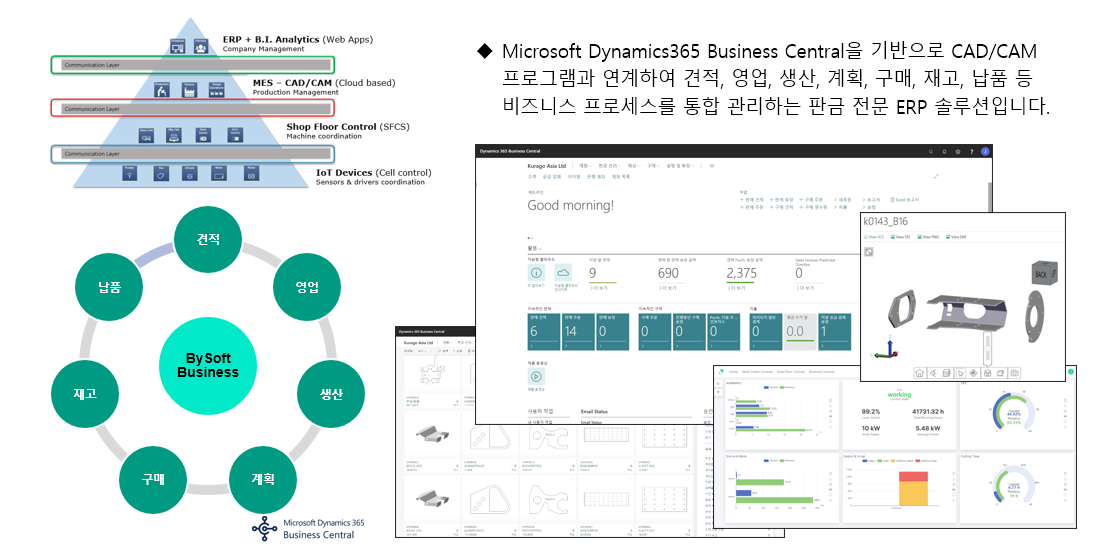Click the 생산 circle in diagram
The image size is (1112, 556).
331,394
